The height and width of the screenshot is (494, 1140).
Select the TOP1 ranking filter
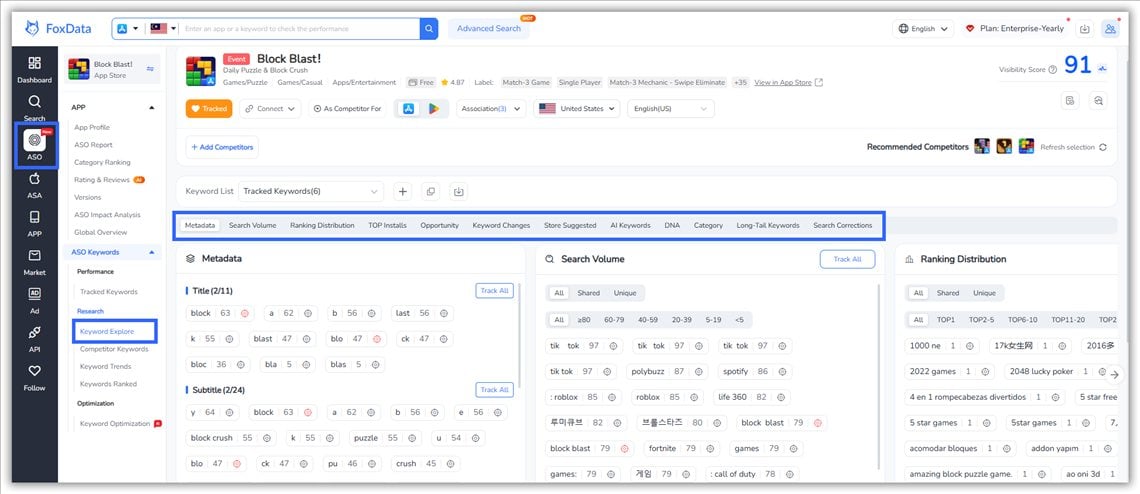tap(946, 319)
